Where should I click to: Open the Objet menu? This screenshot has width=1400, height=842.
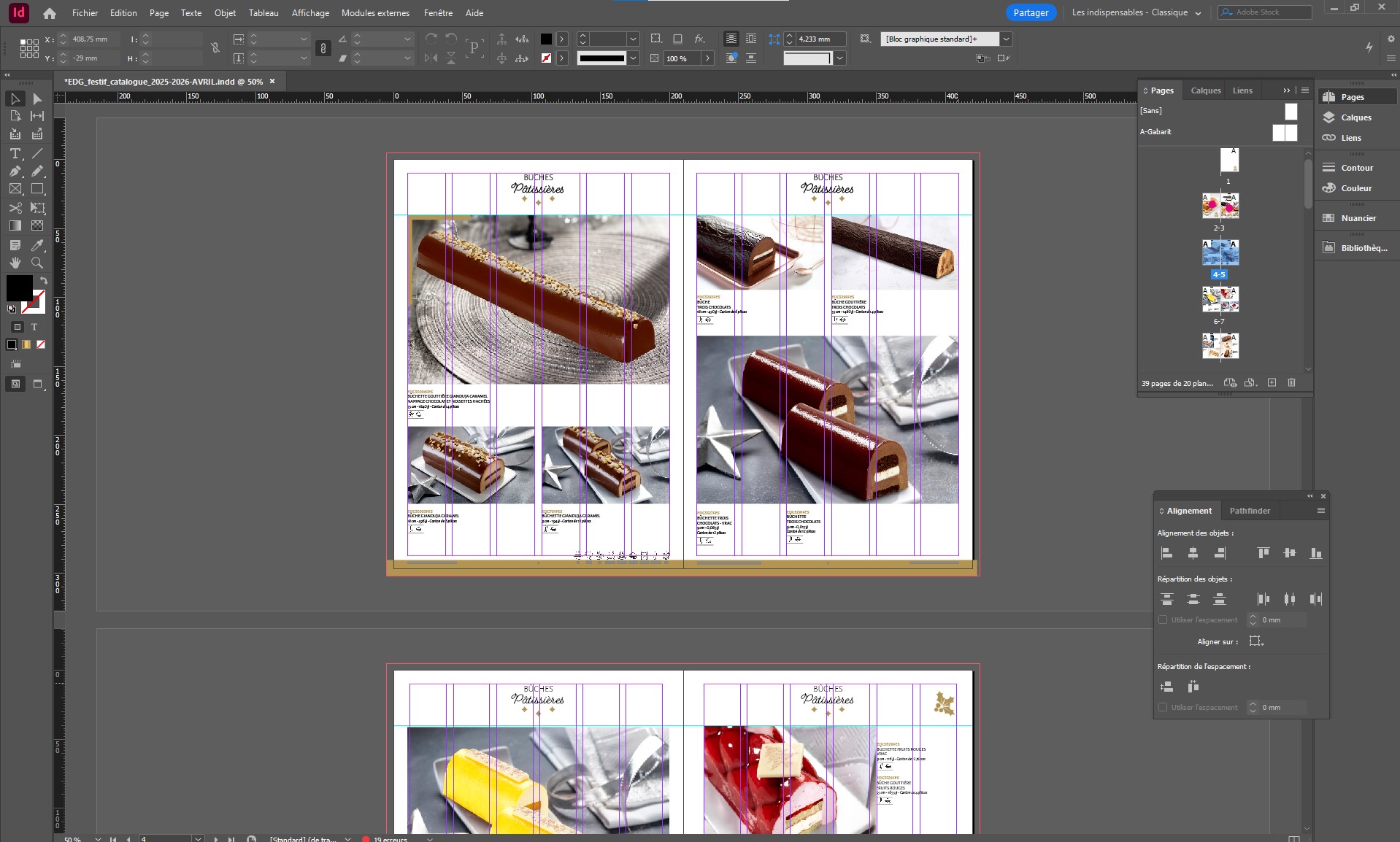[x=225, y=12]
